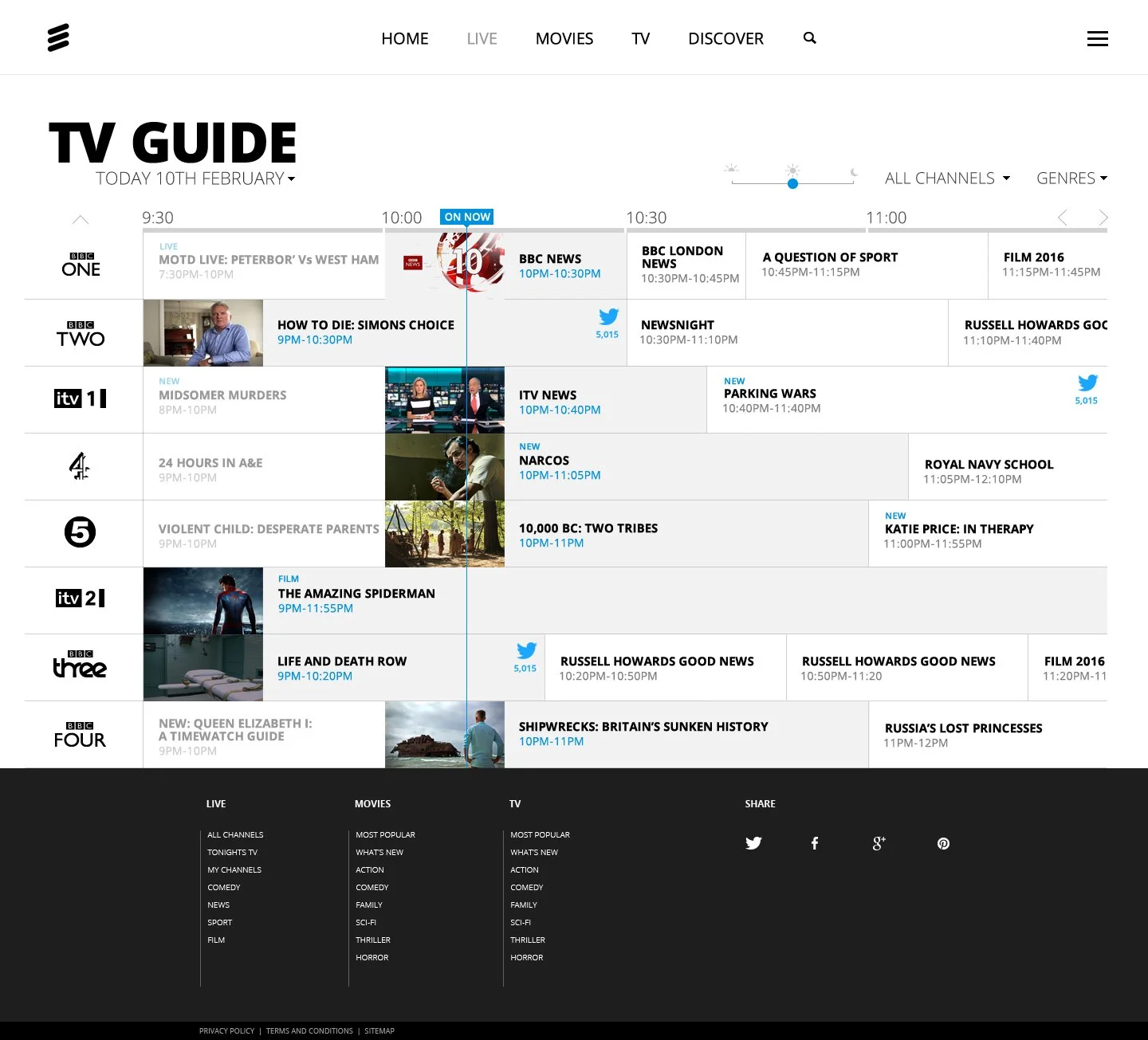
Task: Go to the TV tab in header
Action: [641, 38]
